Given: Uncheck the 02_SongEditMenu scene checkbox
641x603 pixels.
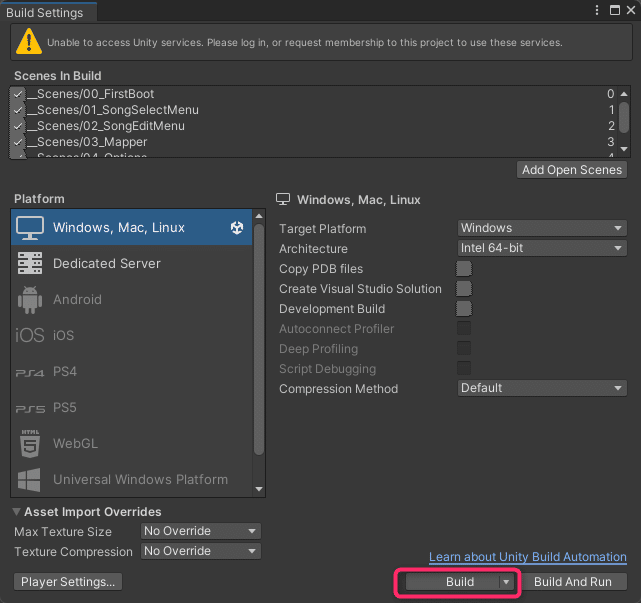Looking at the screenshot, I should point(18,126).
